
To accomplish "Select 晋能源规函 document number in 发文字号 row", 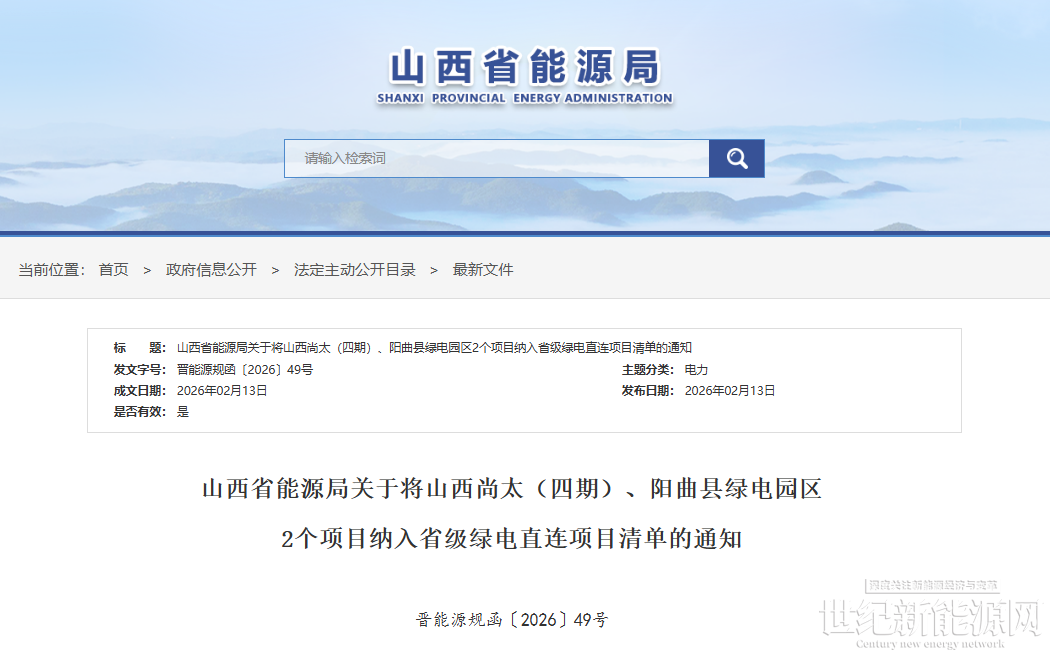I will tap(244, 369).
